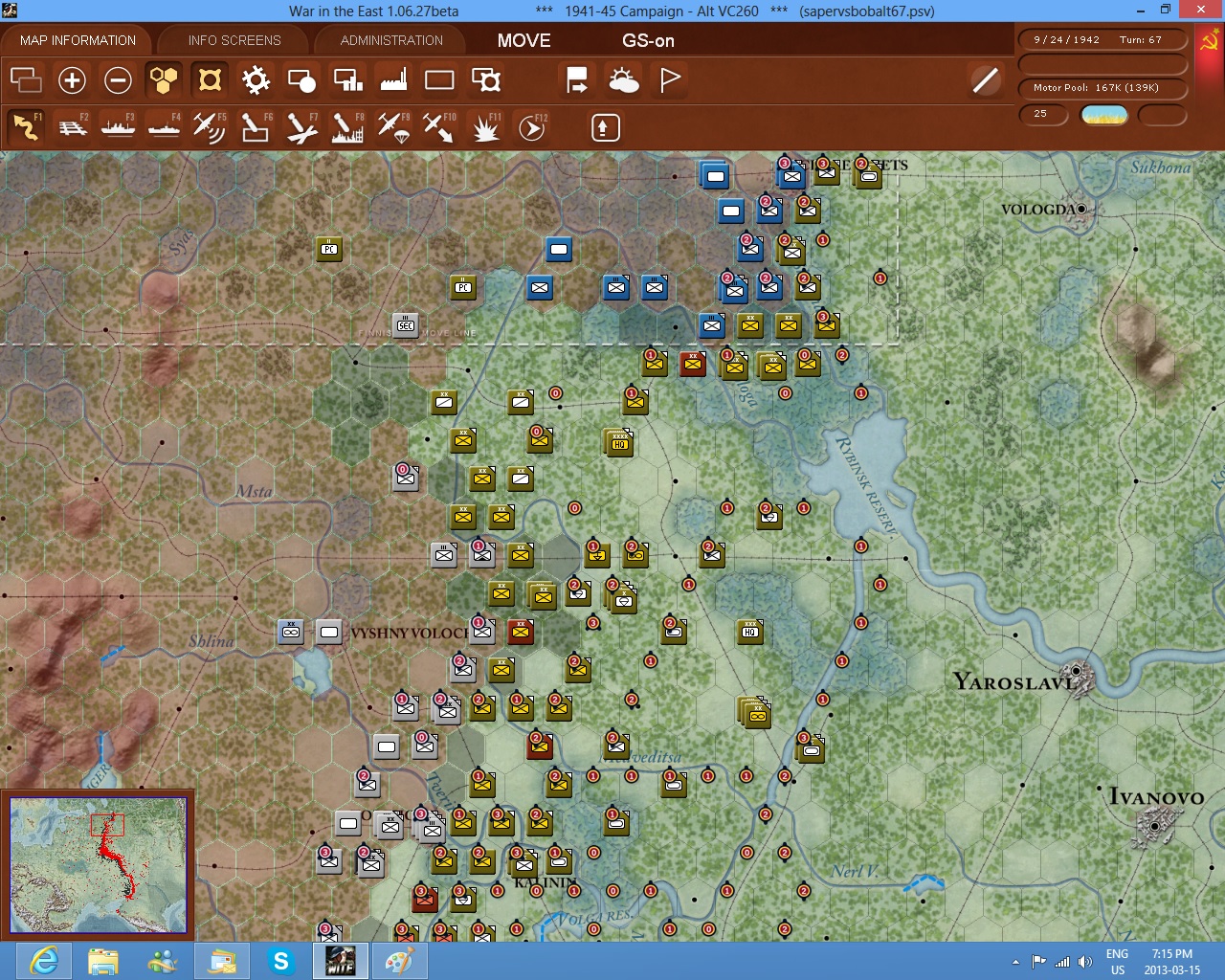Click the Ivanovo city on the map
1225x980 pixels.
1155,825
